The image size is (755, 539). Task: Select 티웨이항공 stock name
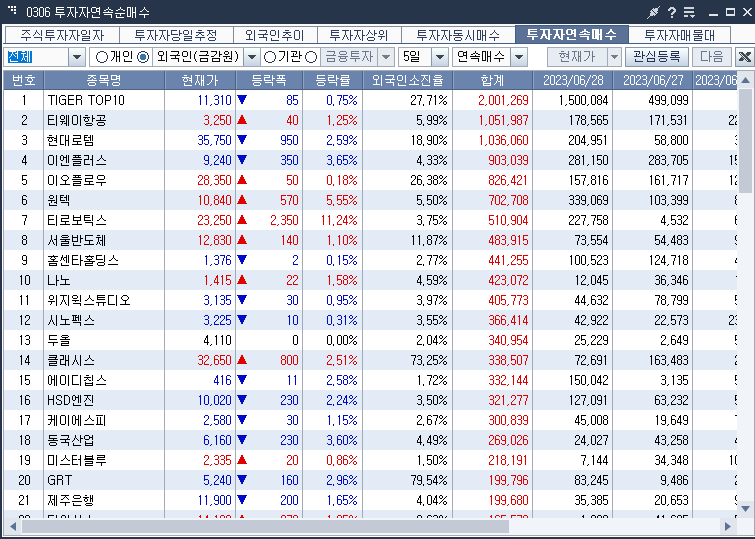(x=77, y=120)
